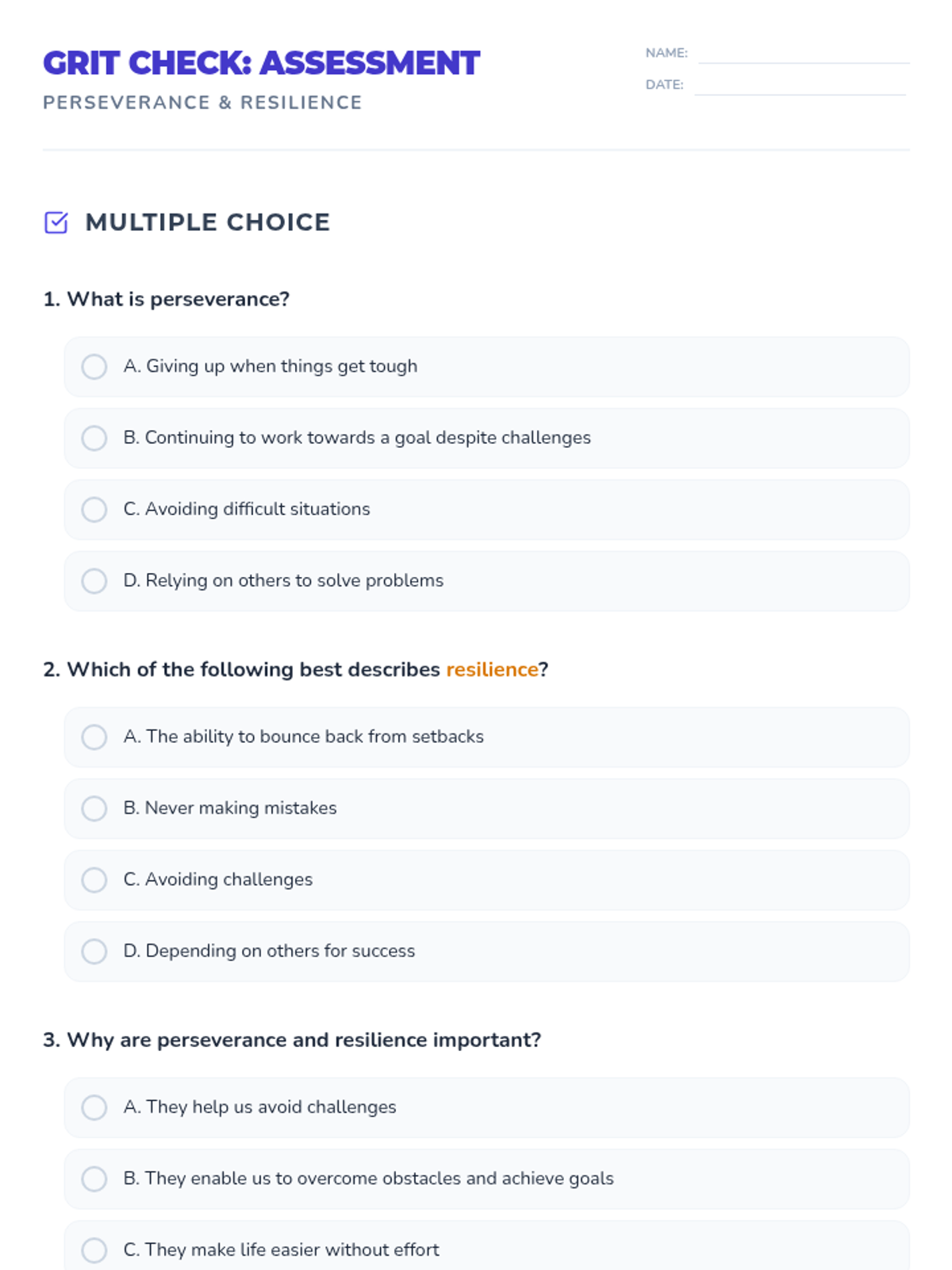The image size is (952, 1270).
Task: Click the Name input line
Action: [803, 54]
